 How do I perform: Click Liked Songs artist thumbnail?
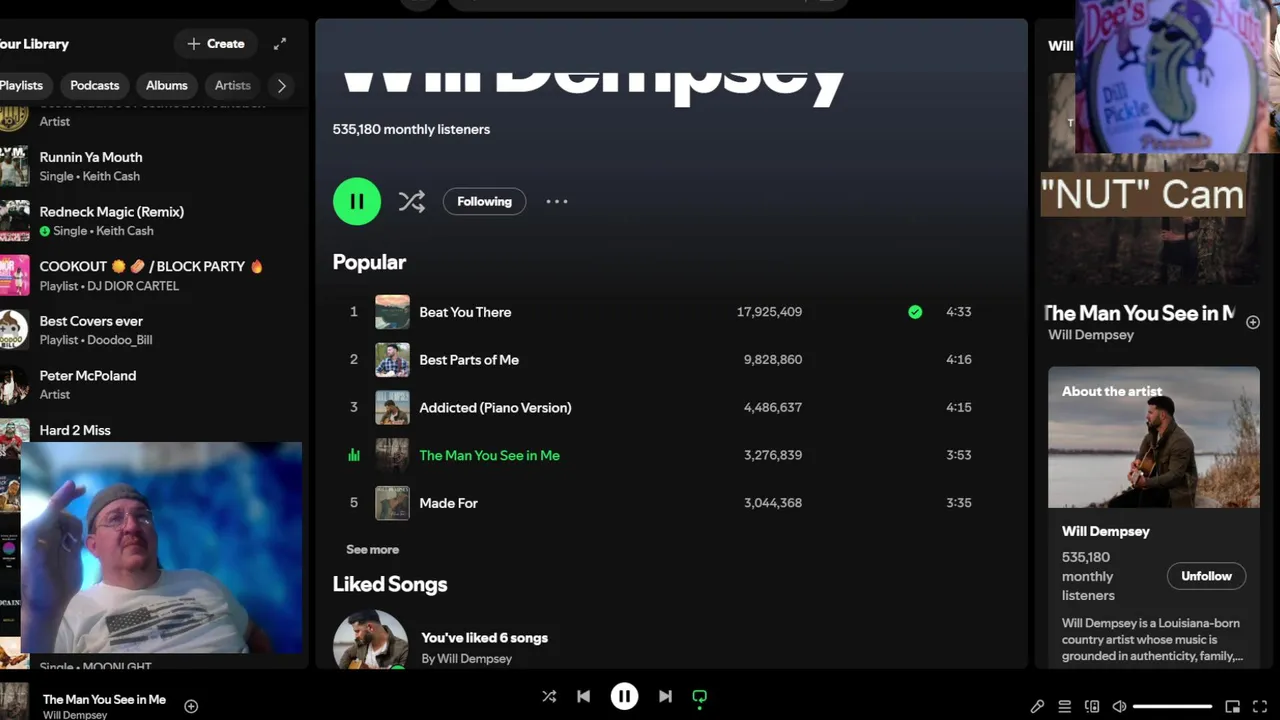(371, 639)
